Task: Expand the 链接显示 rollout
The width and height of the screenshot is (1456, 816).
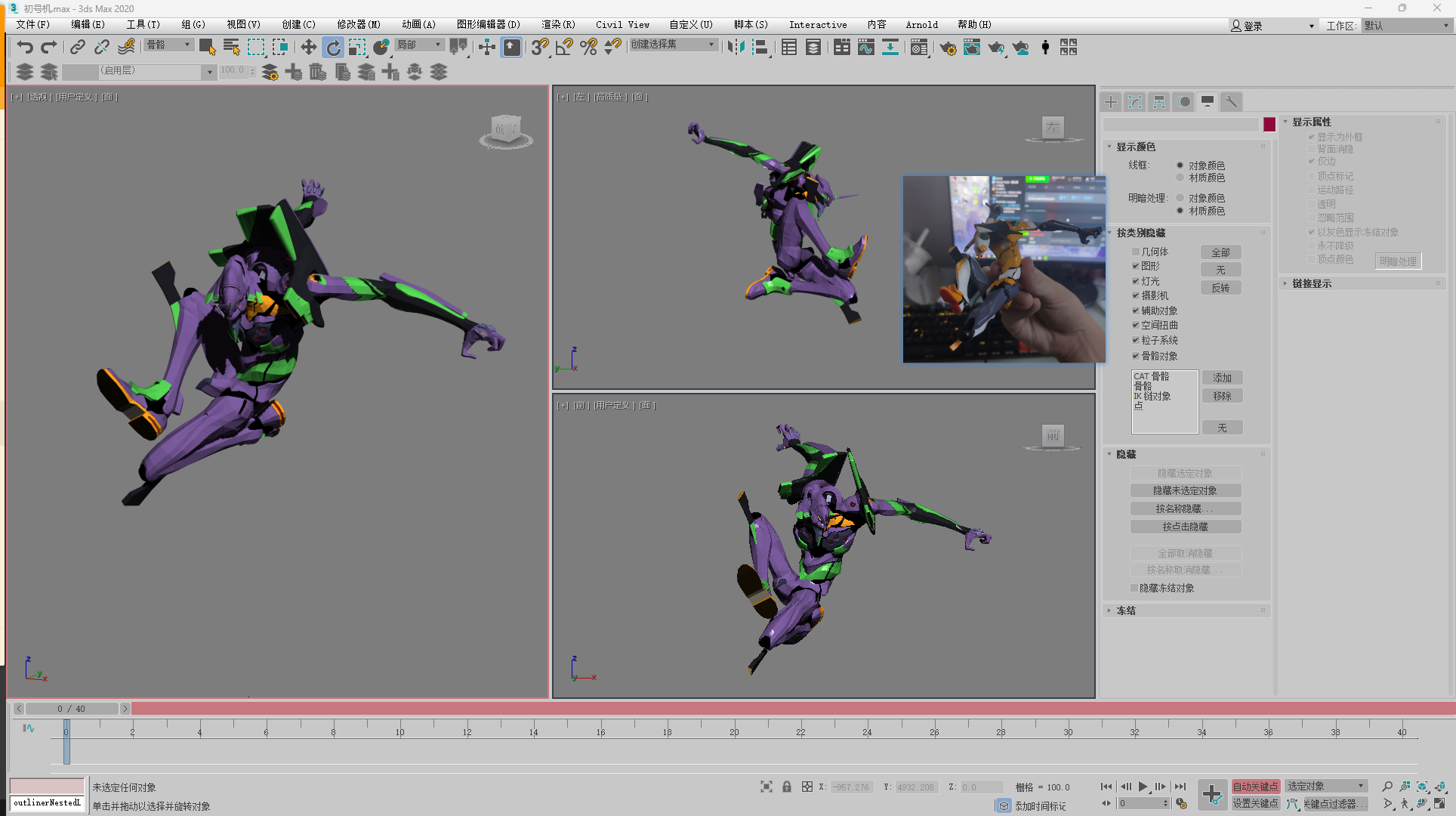Action: [1285, 283]
